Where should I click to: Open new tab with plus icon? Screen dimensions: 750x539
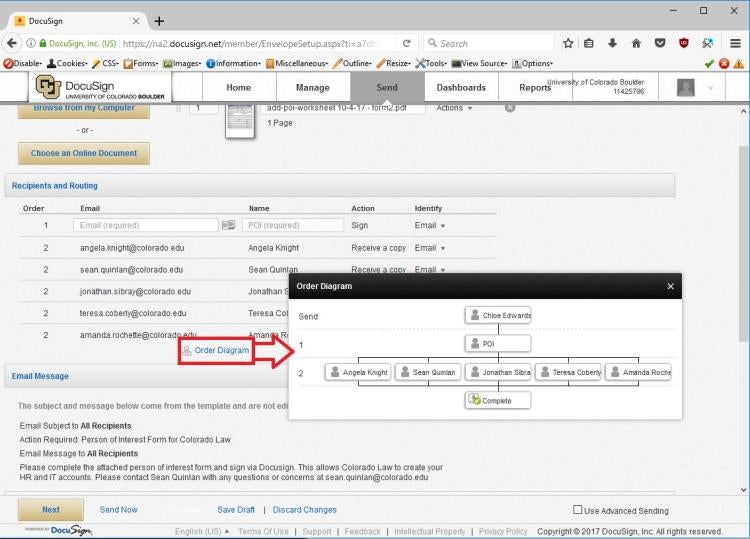159,21
